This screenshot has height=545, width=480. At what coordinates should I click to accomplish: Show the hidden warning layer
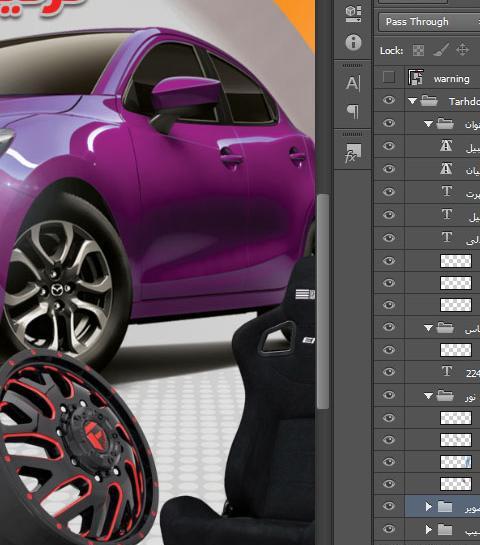[x=389, y=77]
